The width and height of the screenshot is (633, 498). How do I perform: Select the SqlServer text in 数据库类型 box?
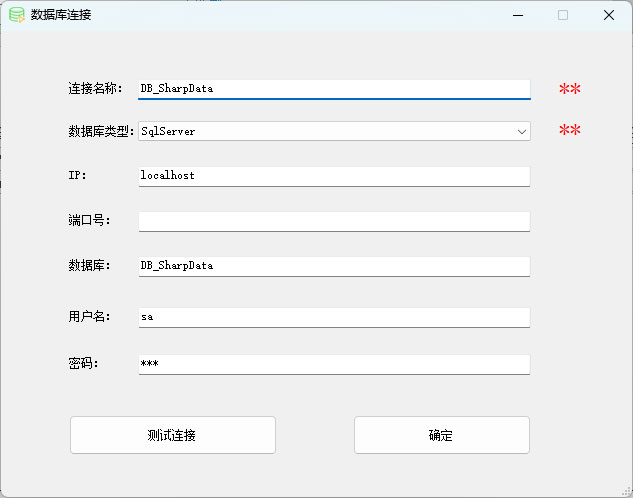pos(168,131)
